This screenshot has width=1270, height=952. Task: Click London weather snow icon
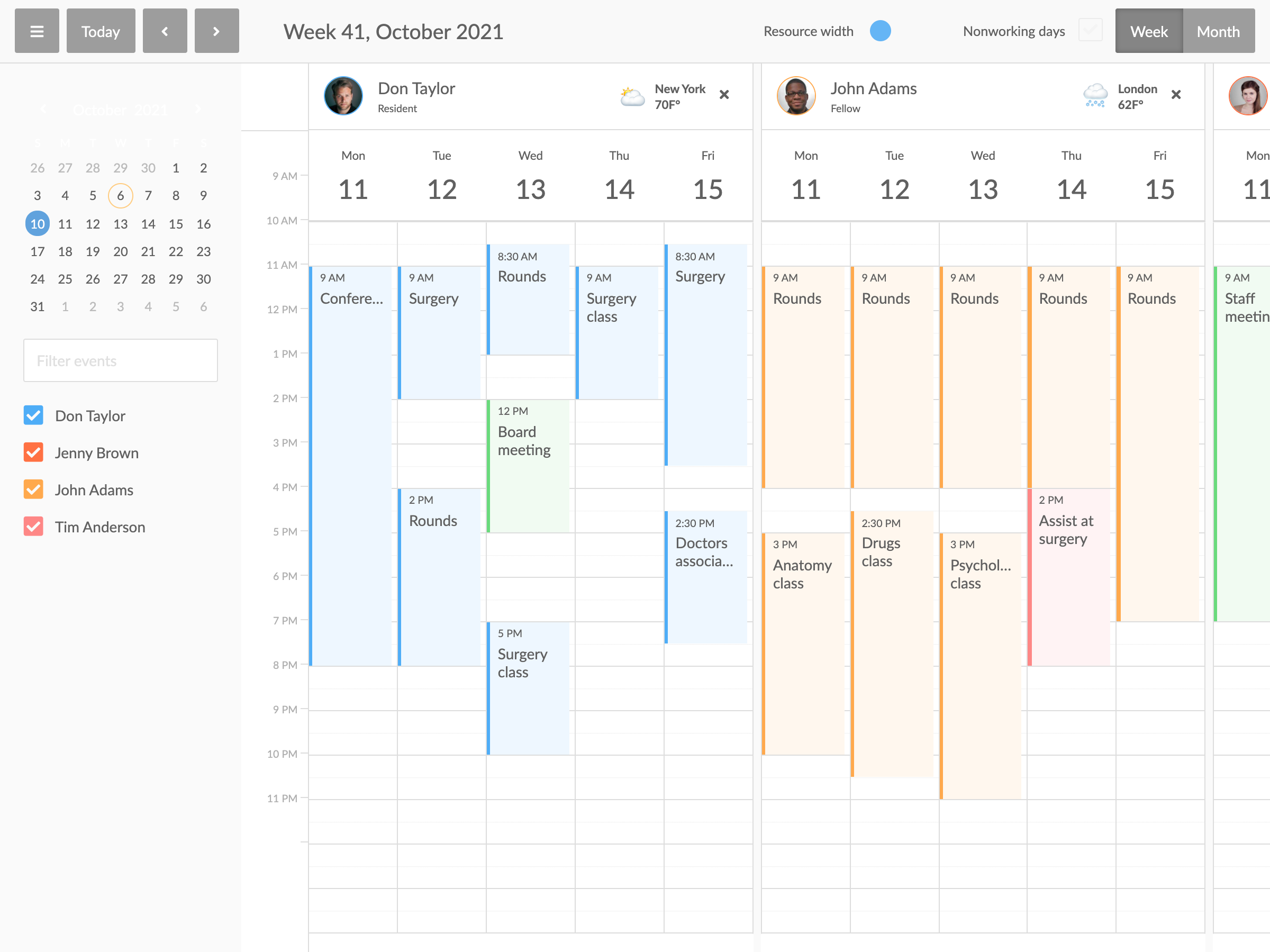point(1095,96)
